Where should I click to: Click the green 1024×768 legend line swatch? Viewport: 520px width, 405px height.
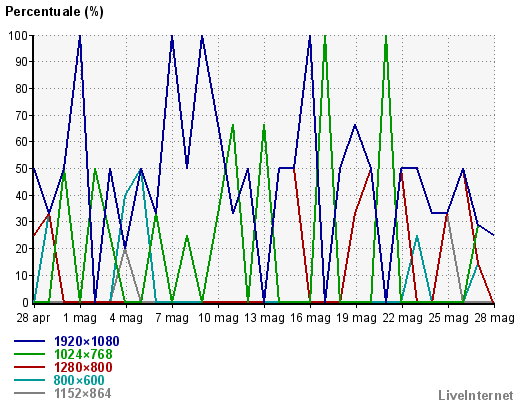pos(30,354)
